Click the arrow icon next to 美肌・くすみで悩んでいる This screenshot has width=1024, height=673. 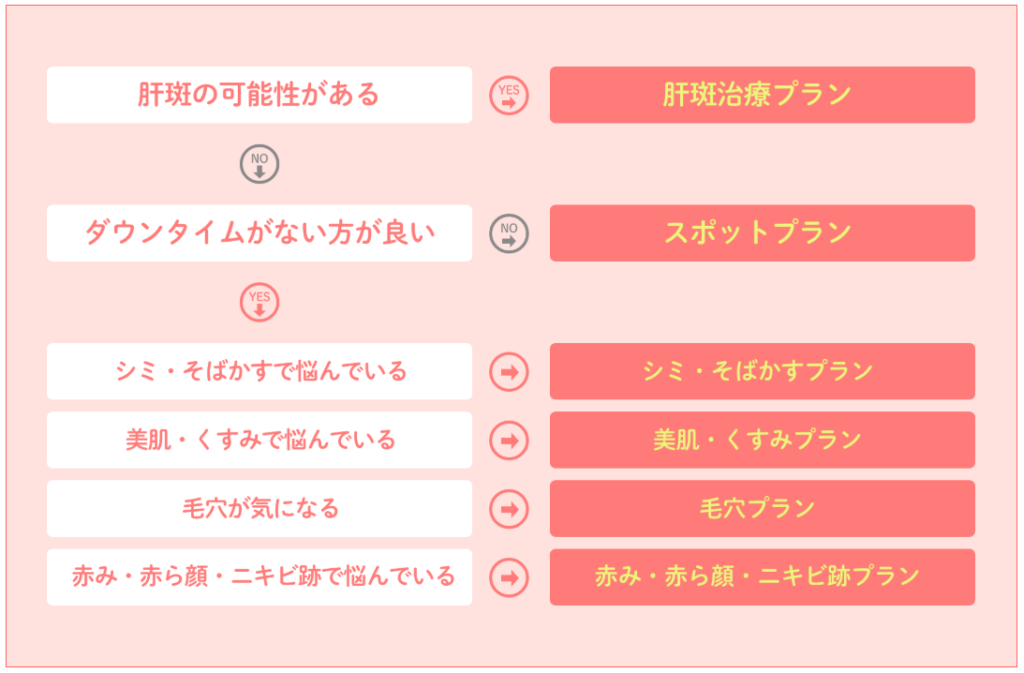pyautogui.click(x=509, y=441)
